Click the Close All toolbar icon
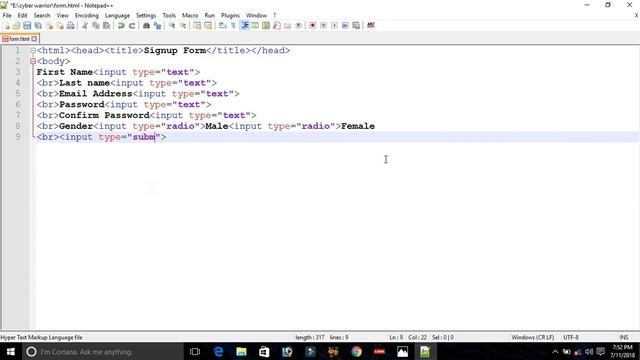The width and height of the screenshot is (640, 360). pos(60,25)
